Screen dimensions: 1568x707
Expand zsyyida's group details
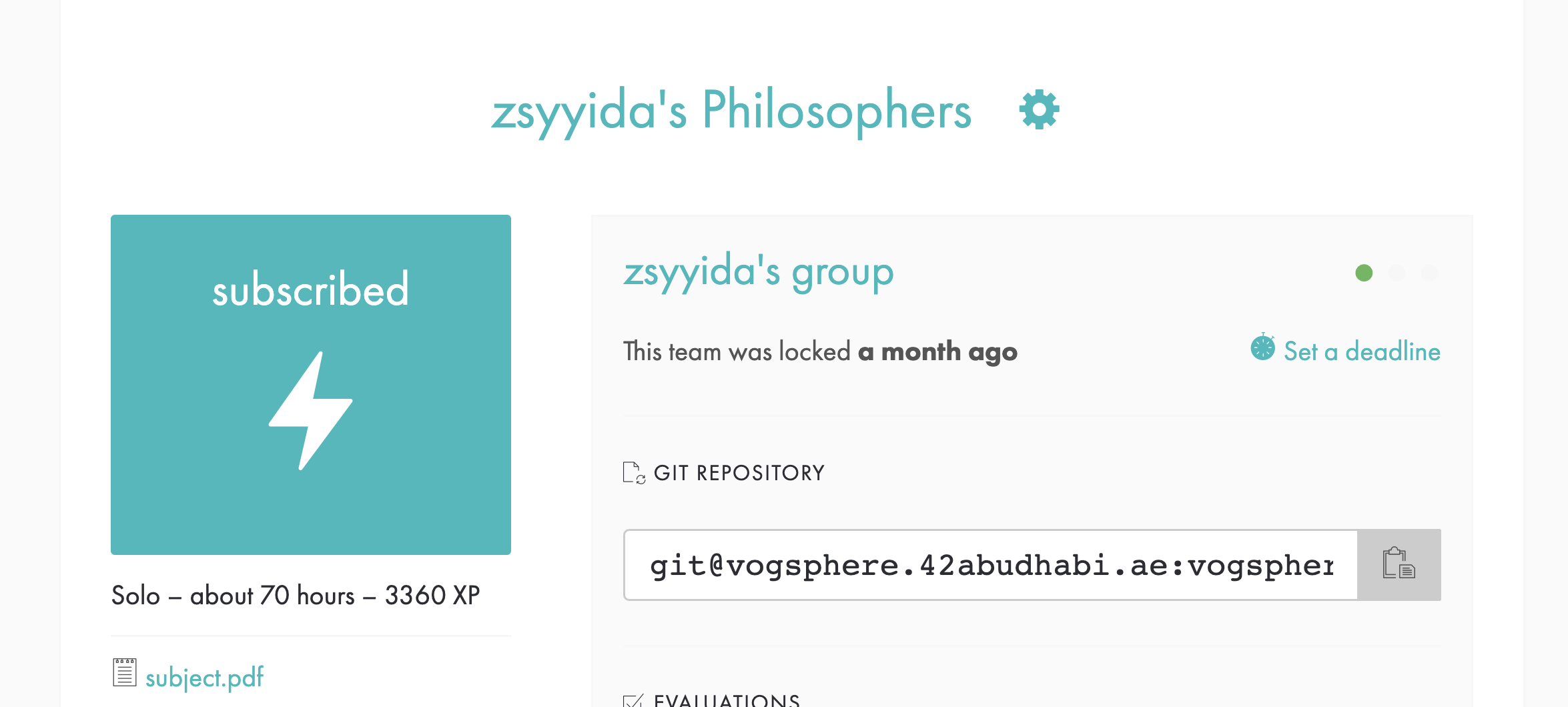pyautogui.click(x=759, y=271)
